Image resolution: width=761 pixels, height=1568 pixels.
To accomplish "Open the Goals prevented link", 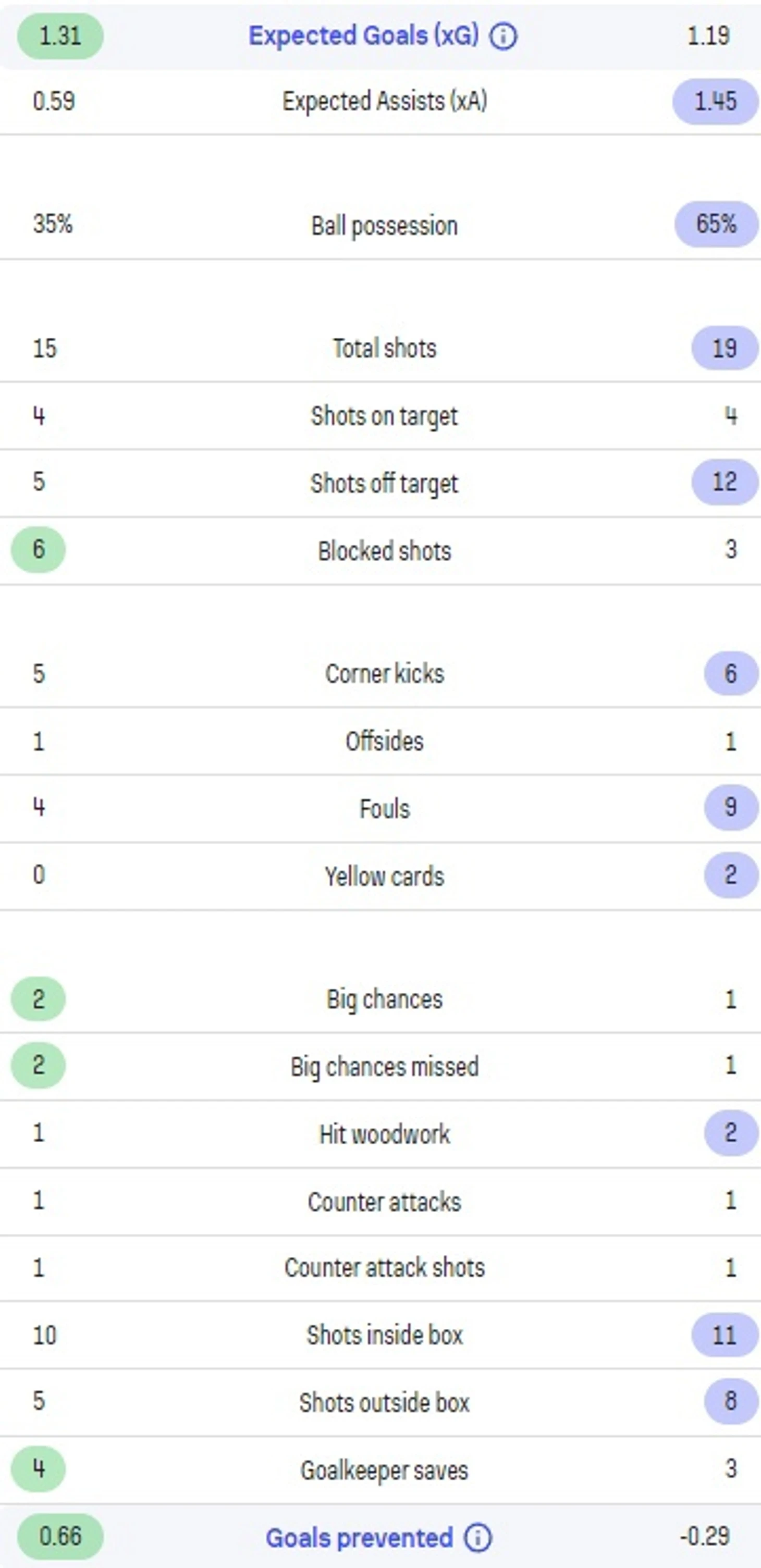I will pos(359,1538).
